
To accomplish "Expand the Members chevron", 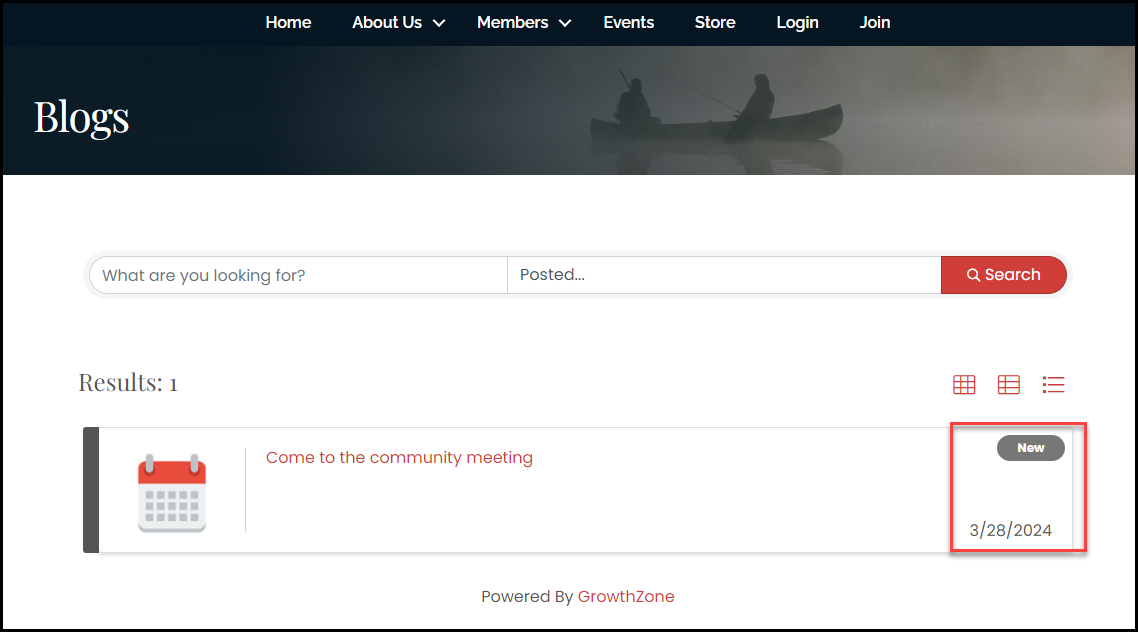I will coord(565,23).
